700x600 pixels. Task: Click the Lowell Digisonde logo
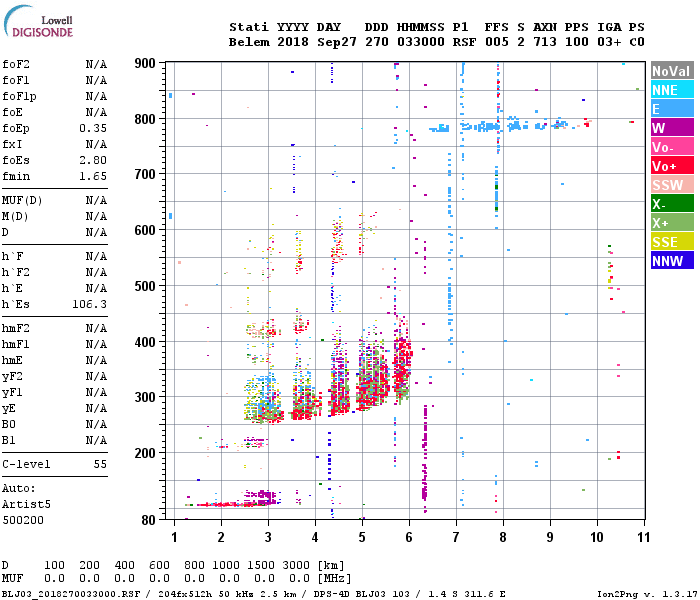[38, 22]
